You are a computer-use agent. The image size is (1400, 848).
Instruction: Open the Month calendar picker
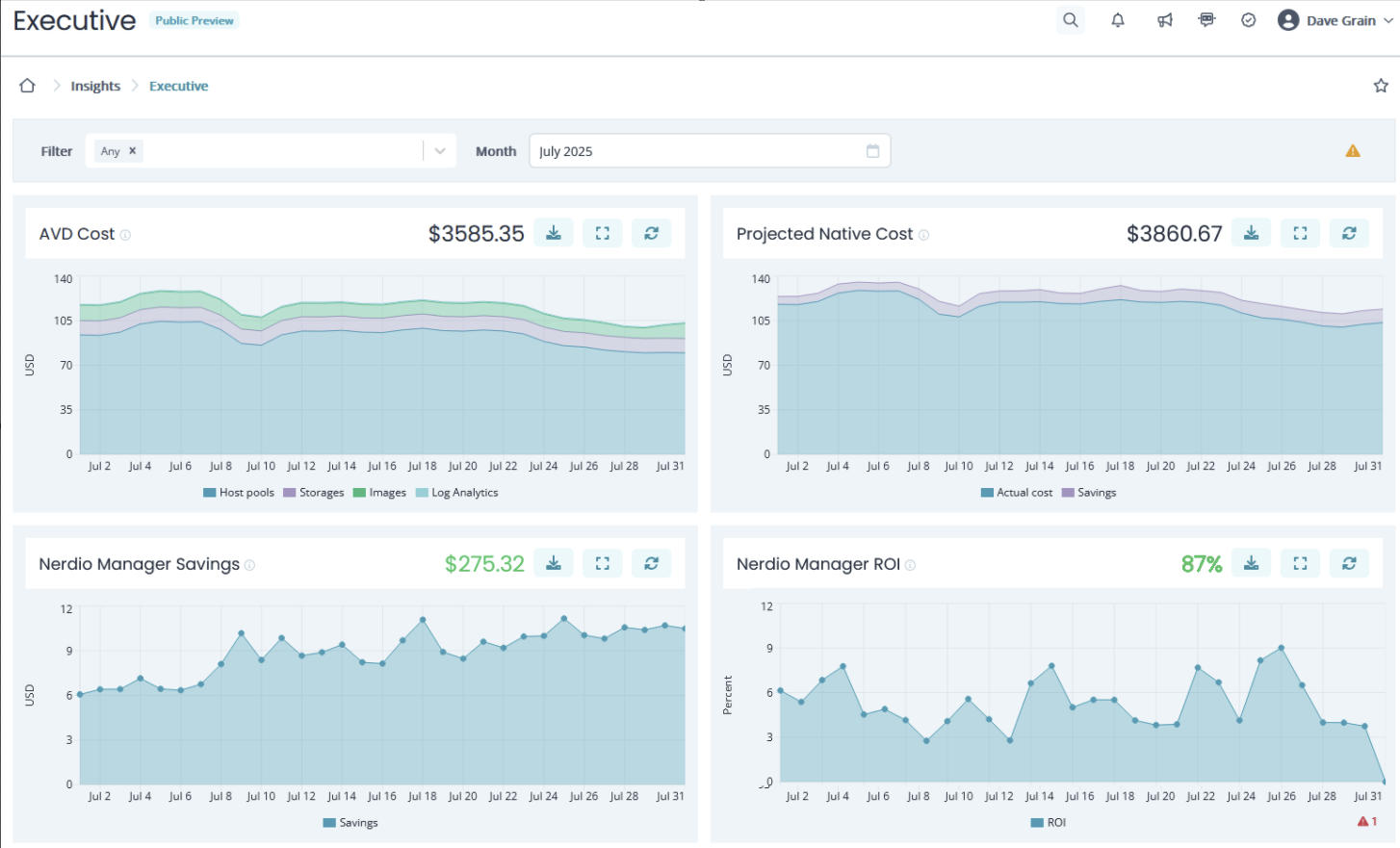tap(872, 151)
